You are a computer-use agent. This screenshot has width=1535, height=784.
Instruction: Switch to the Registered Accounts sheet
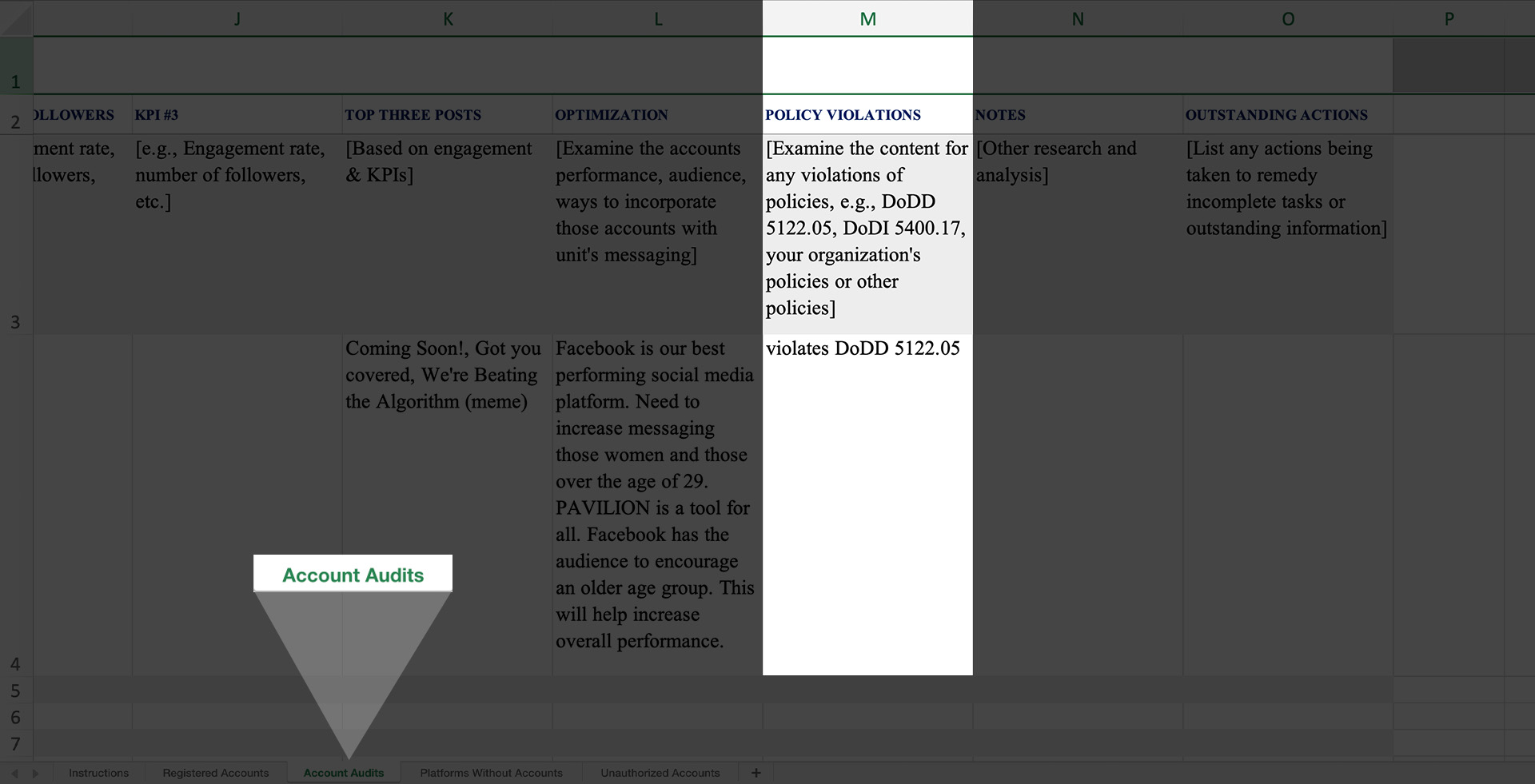coord(216,773)
